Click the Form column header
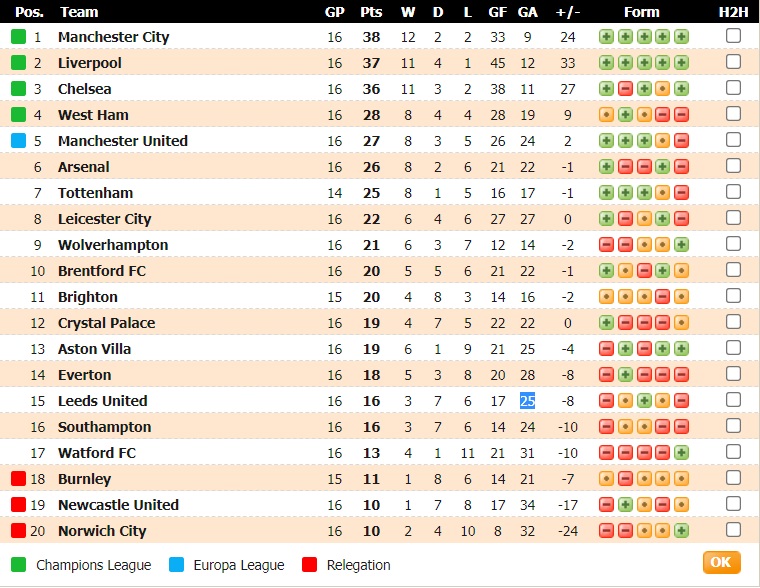The image size is (760, 588). [642, 12]
